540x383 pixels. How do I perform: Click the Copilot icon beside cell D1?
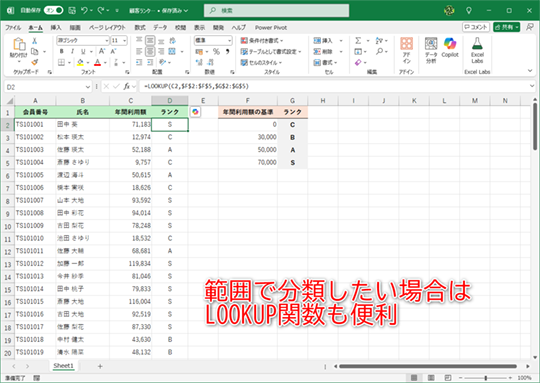click(195, 112)
